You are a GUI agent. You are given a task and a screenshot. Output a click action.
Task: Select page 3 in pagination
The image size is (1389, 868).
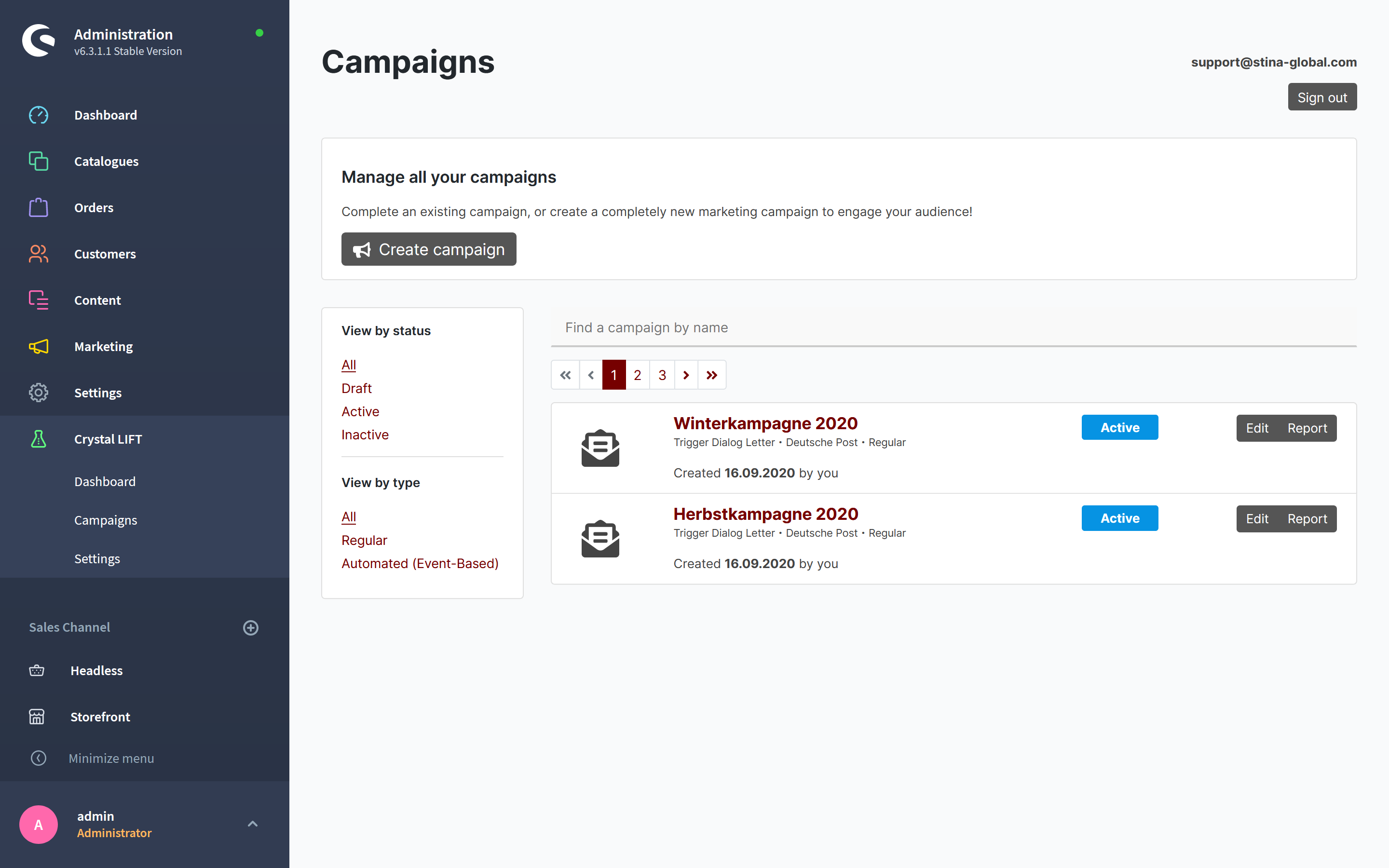pos(662,375)
